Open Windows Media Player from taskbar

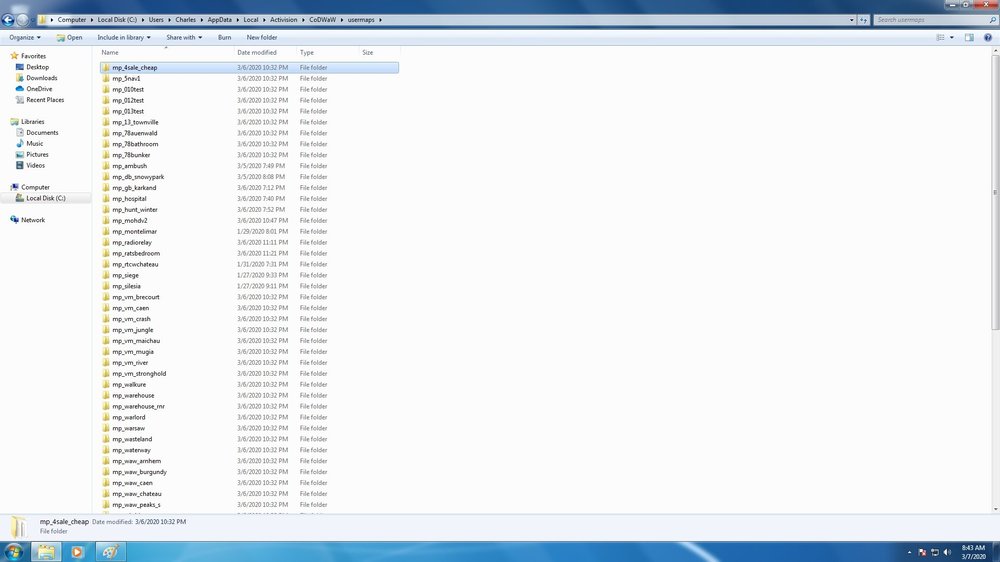(78, 551)
